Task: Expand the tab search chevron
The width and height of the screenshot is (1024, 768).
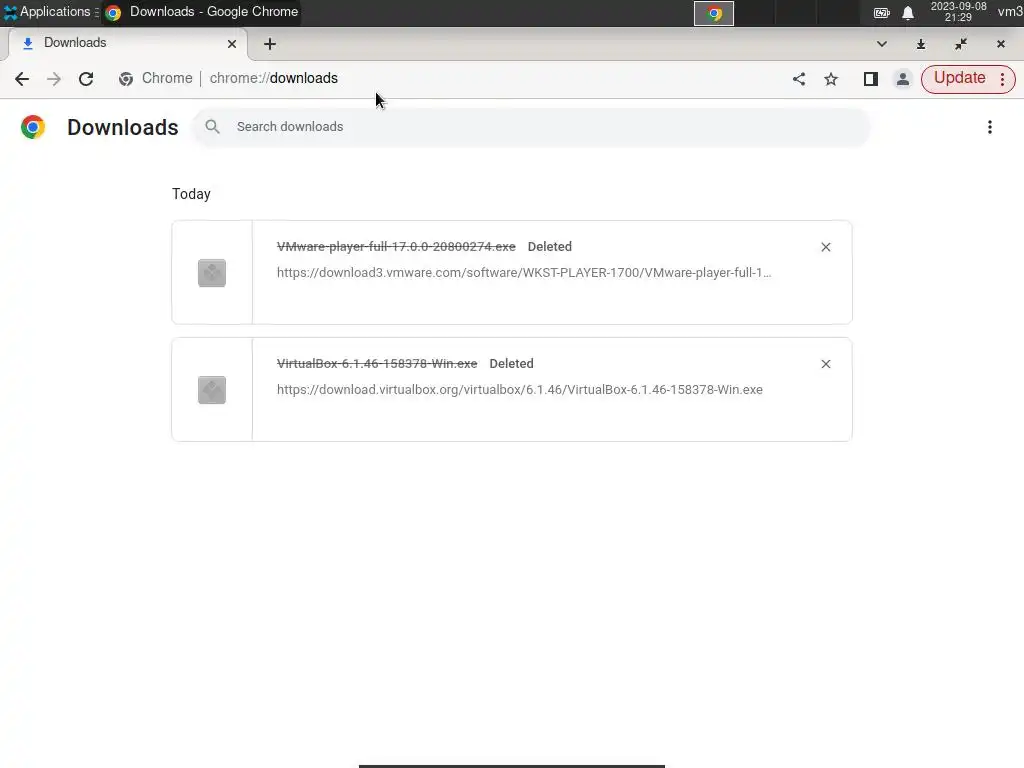Action: 882,44
